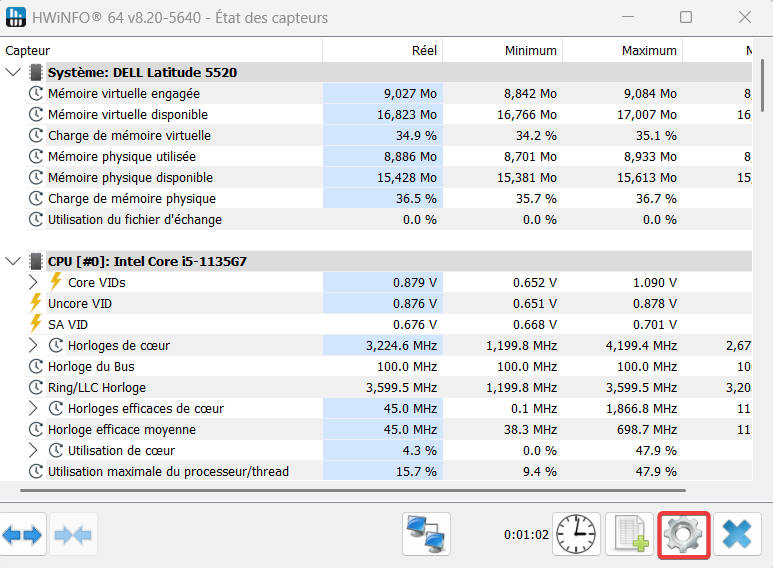Click the 3,224.6 MHz real value cell

[x=383, y=346]
